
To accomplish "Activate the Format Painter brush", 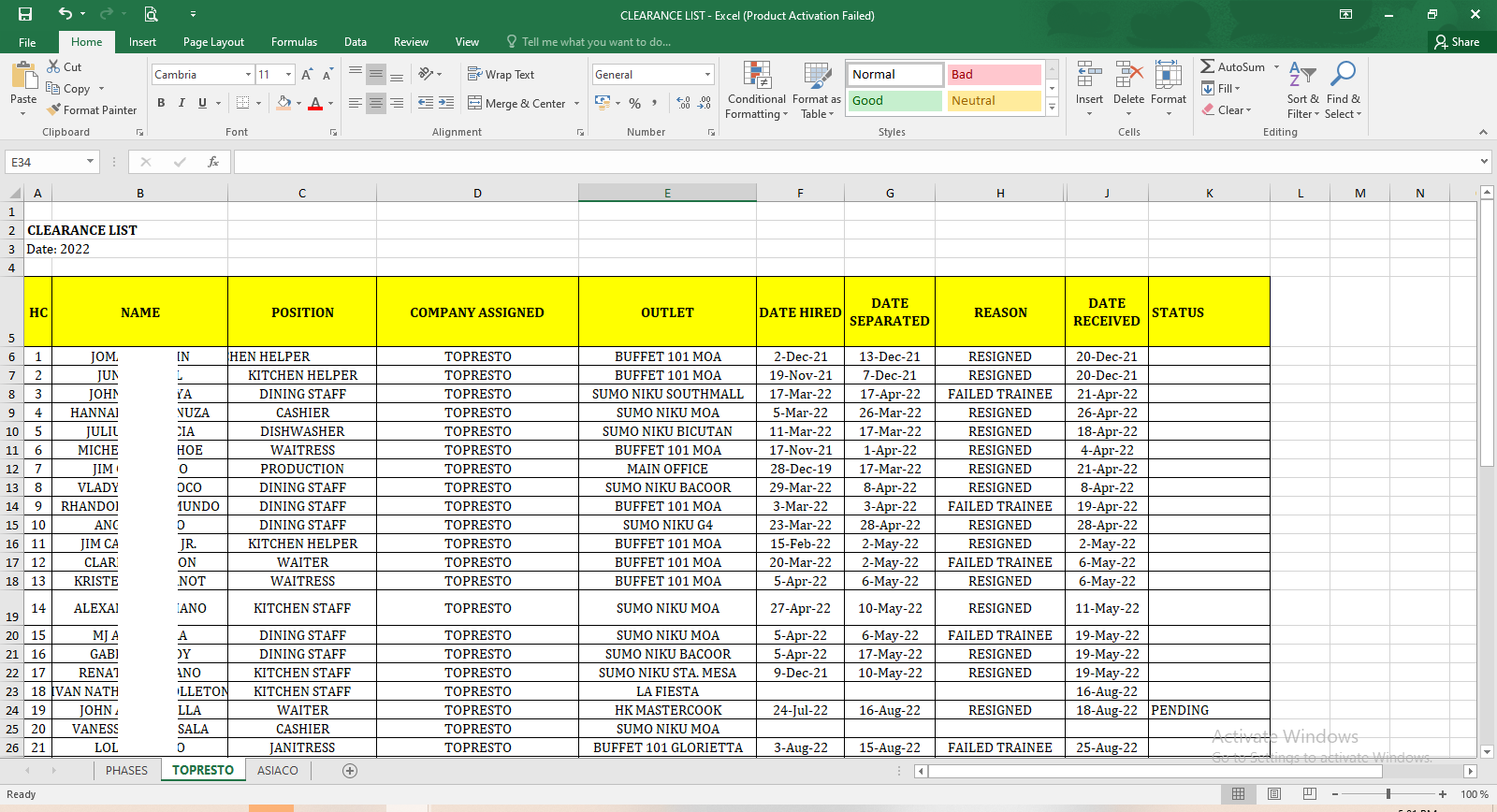I will pos(92,109).
